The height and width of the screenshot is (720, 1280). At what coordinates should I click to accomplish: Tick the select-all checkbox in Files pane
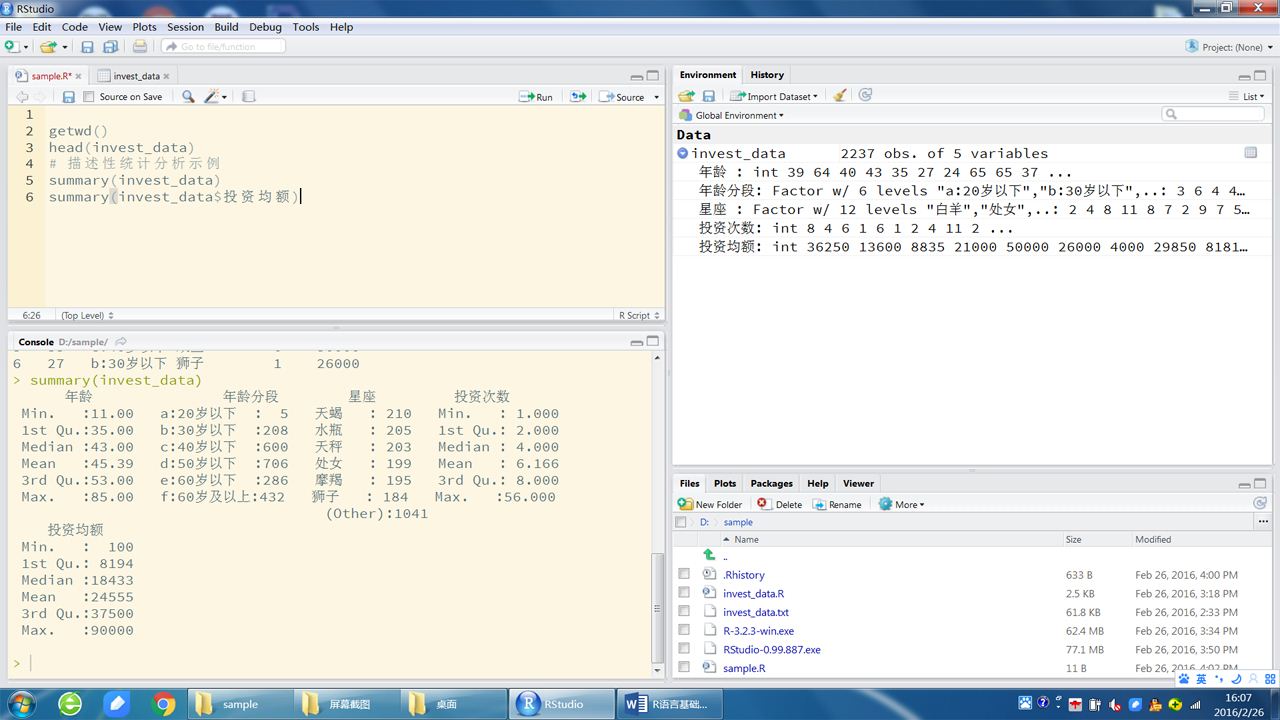pos(681,522)
